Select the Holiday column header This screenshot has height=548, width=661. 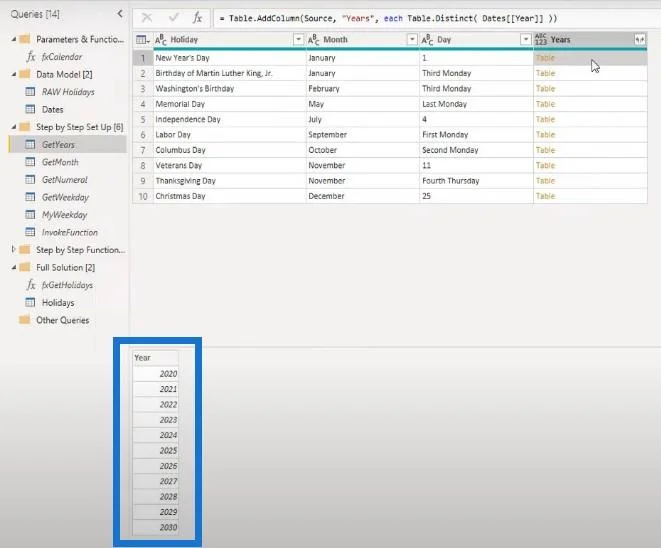229,40
